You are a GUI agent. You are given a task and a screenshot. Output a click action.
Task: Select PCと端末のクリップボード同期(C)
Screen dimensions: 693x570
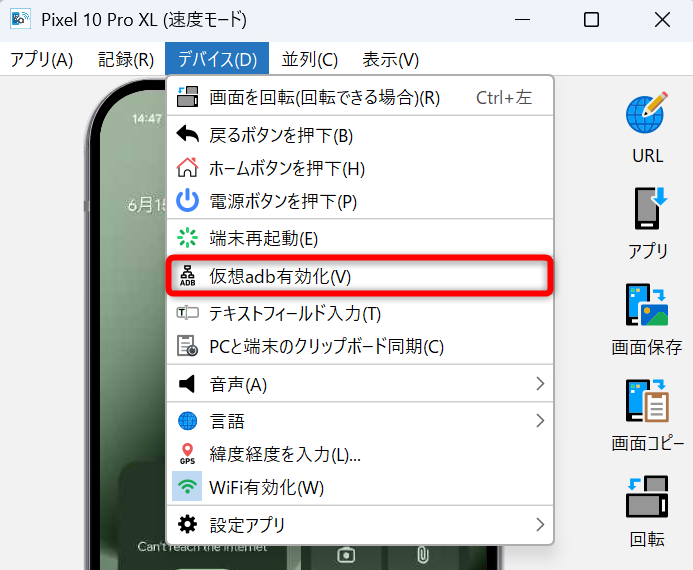click(360, 346)
